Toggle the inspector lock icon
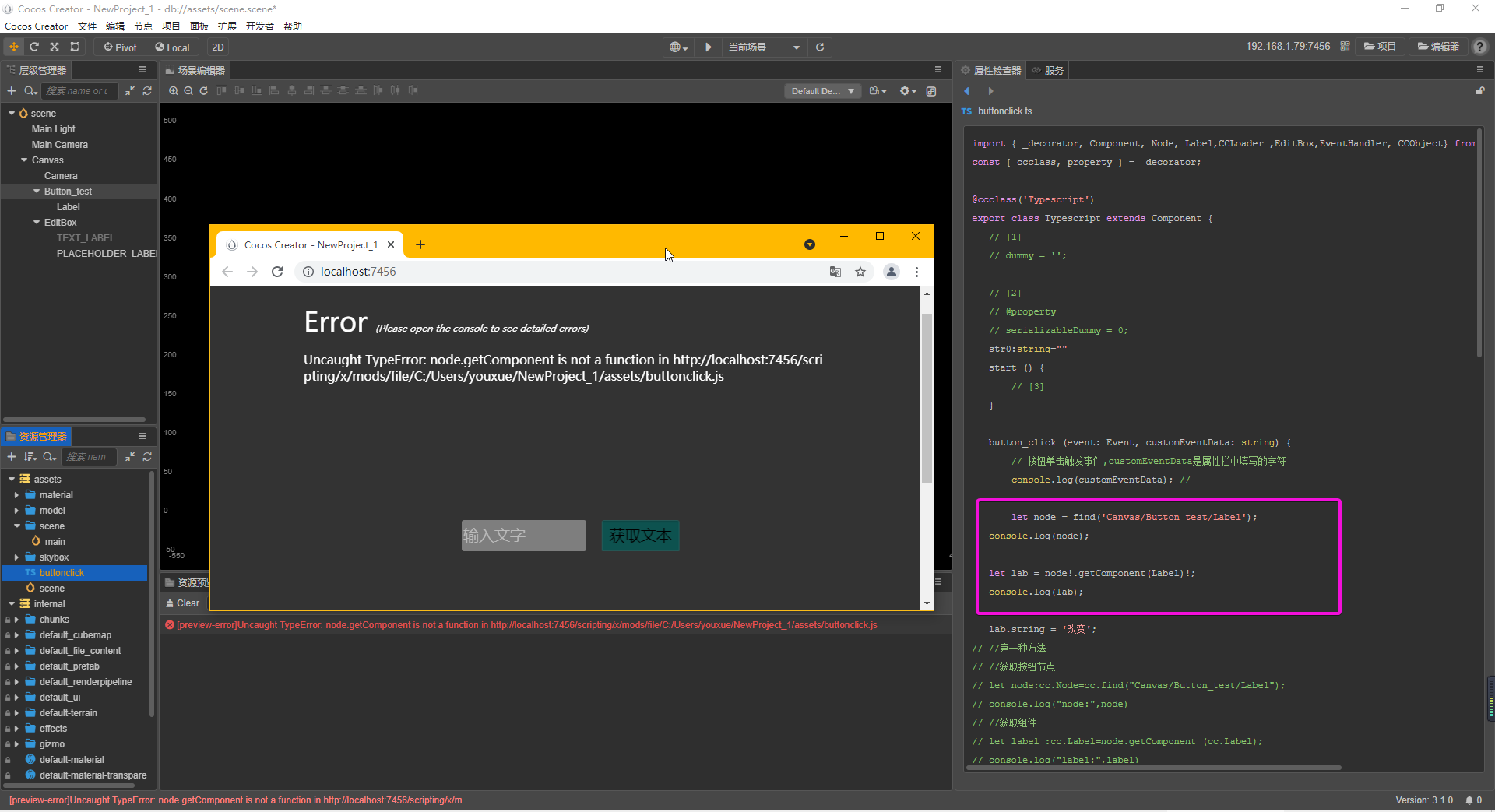Viewport: 1495px width, 812px height. click(x=1480, y=91)
